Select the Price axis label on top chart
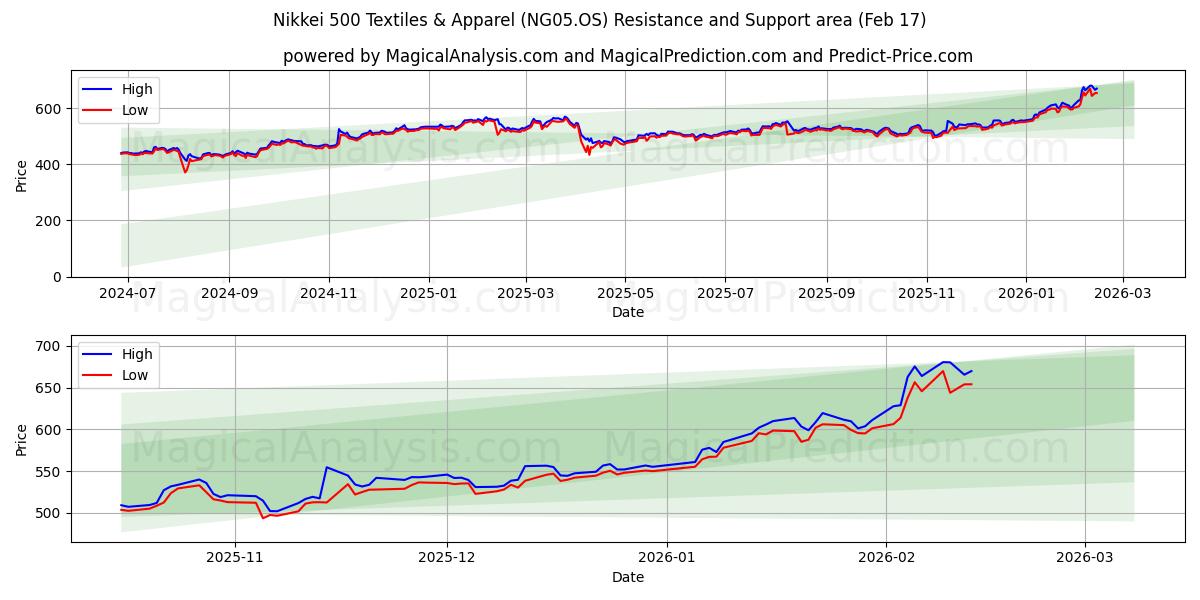The image size is (1200, 600). click(22, 174)
